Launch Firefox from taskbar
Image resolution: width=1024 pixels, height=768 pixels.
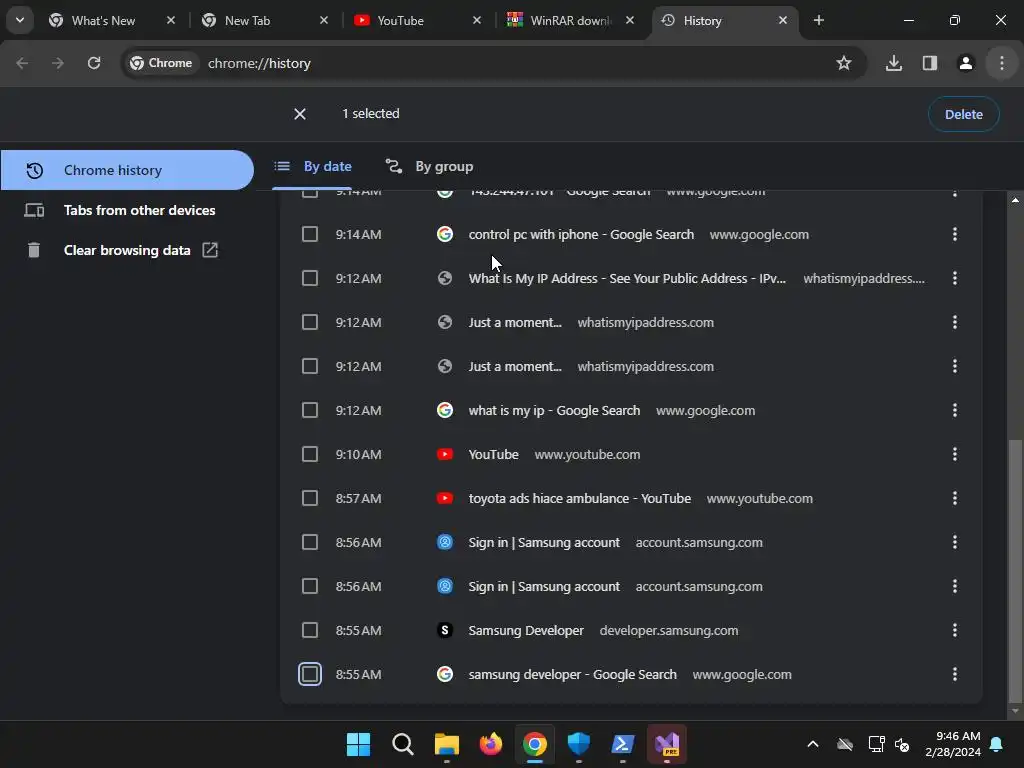coord(490,744)
